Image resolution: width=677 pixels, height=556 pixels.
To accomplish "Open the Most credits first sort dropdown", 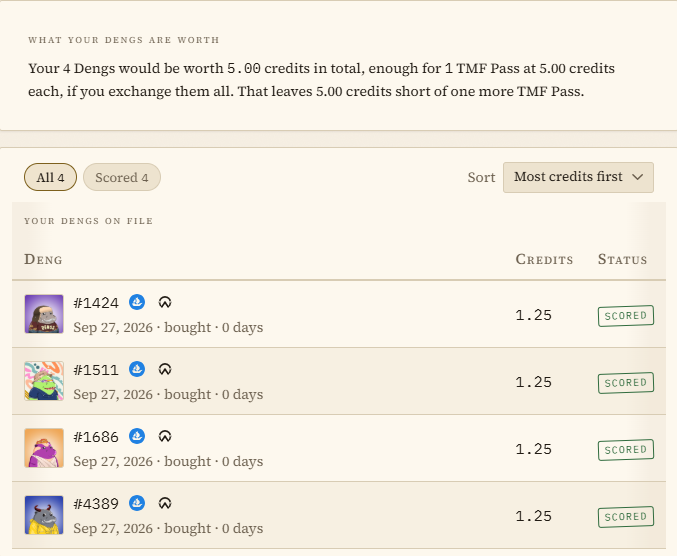I will click(x=578, y=177).
